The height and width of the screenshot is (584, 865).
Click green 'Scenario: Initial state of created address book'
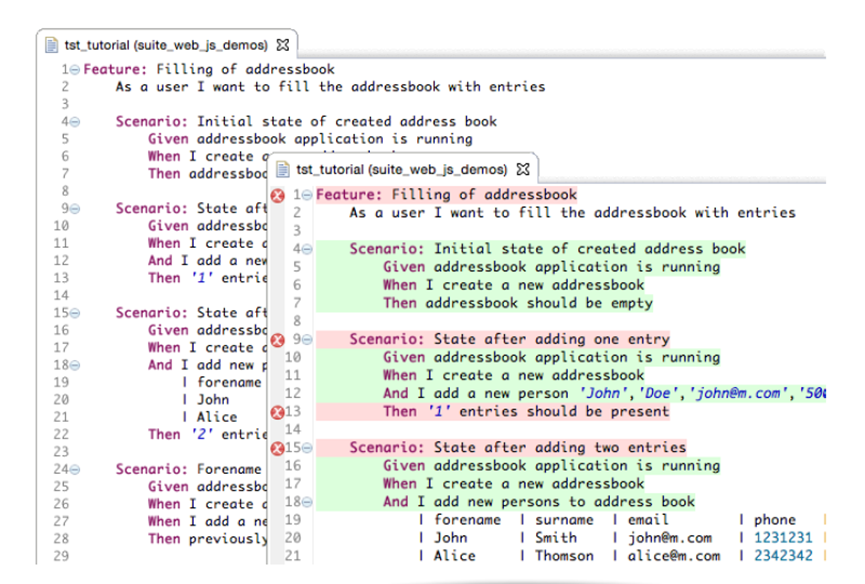click(547, 249)
